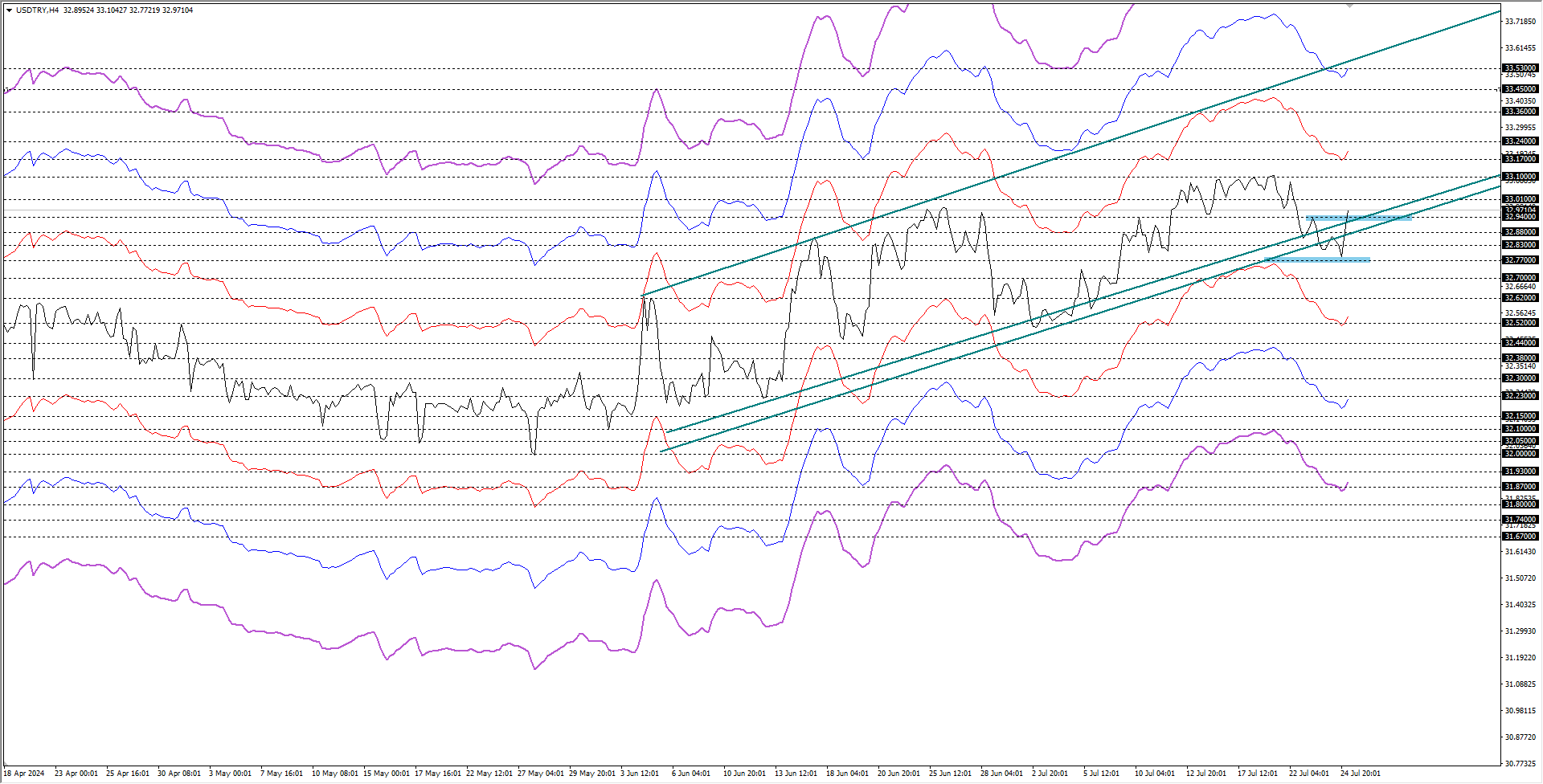Click the 31.40325 value on price scale
1543x784 pixels.
pos(1520,605)
